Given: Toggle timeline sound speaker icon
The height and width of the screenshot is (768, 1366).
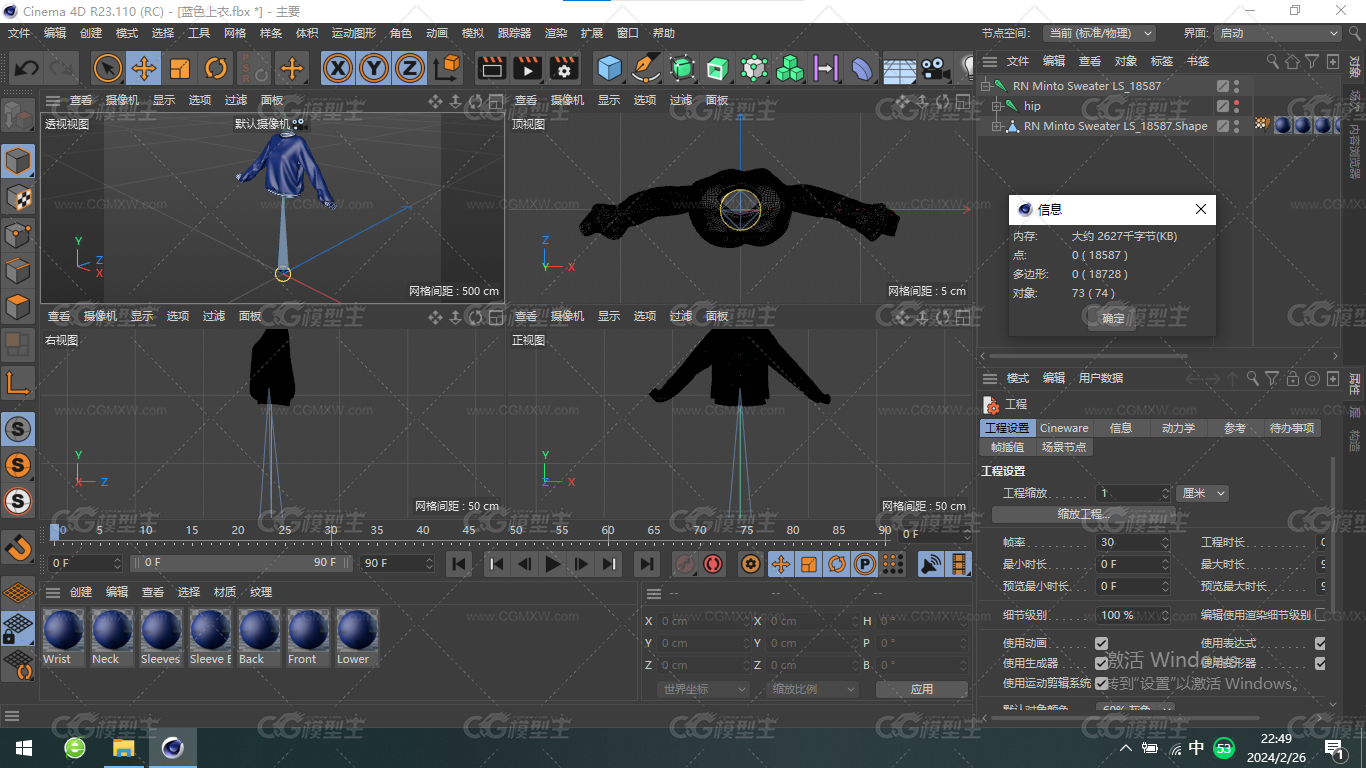Looking at the screenshot, I should [x=931, y=564].
